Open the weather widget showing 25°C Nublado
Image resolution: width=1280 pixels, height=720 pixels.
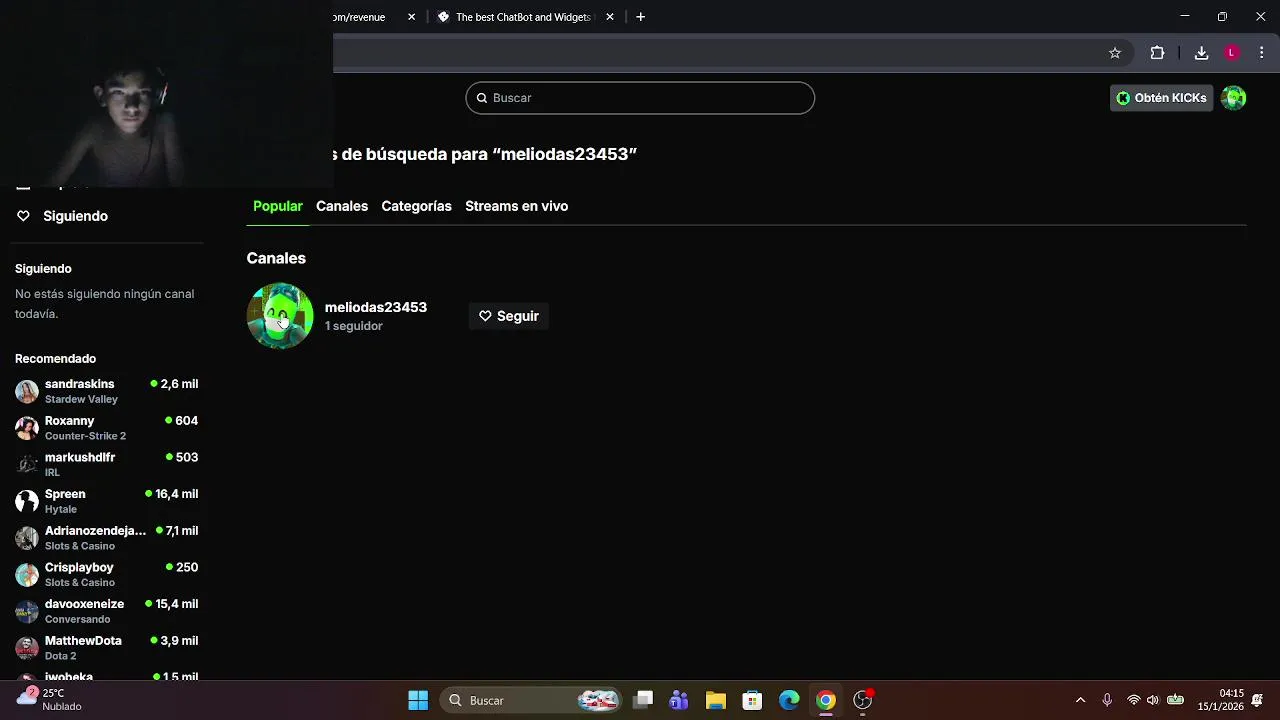50,700
